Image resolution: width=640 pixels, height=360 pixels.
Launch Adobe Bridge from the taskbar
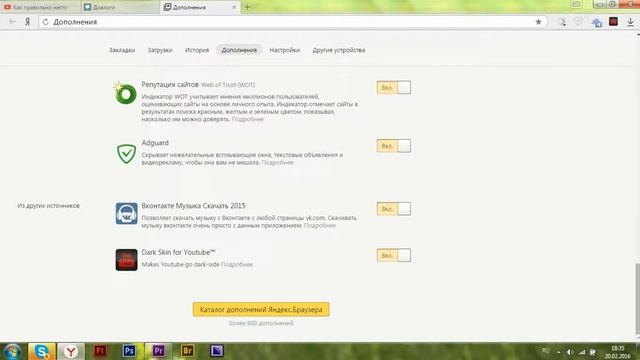tap(187, 351)
